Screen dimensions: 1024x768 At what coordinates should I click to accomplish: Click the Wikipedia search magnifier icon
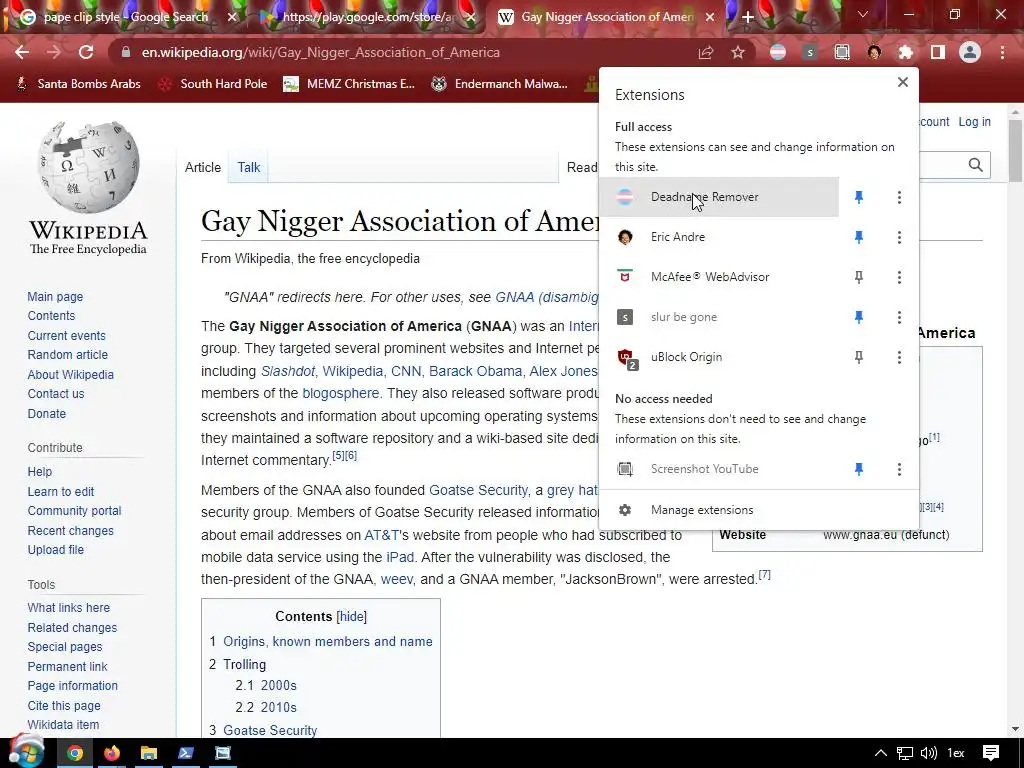(976, 165)
